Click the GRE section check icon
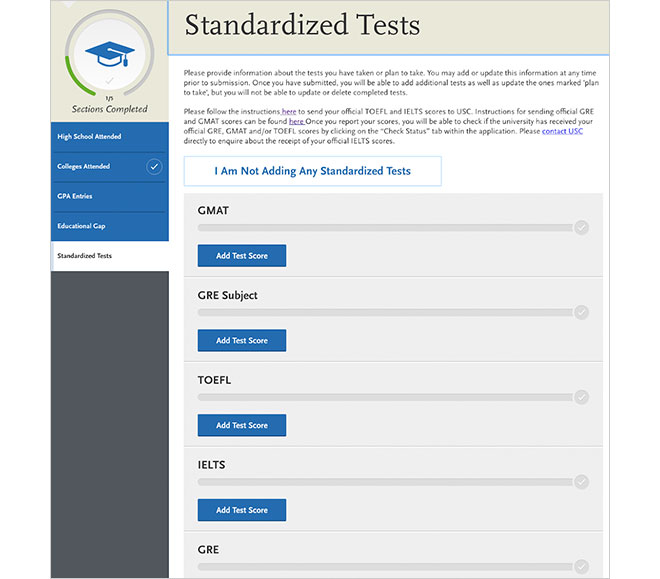Image resolution: width=660 pixels, height=579 pixels. [x=582, y=566]
